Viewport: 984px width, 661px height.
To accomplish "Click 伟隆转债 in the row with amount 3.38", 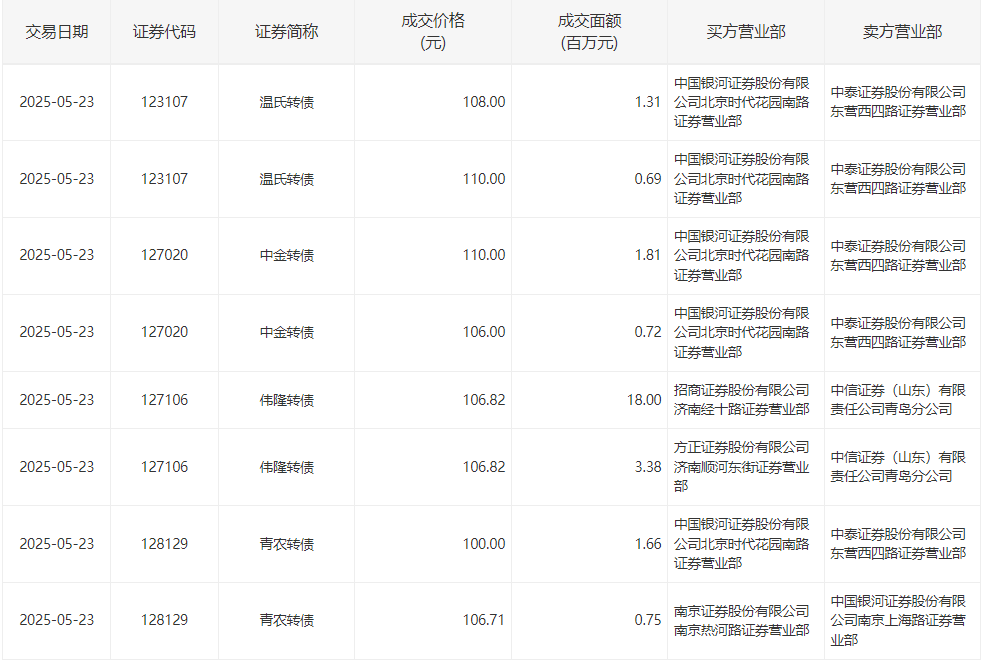I will click(x=287, y=468).
